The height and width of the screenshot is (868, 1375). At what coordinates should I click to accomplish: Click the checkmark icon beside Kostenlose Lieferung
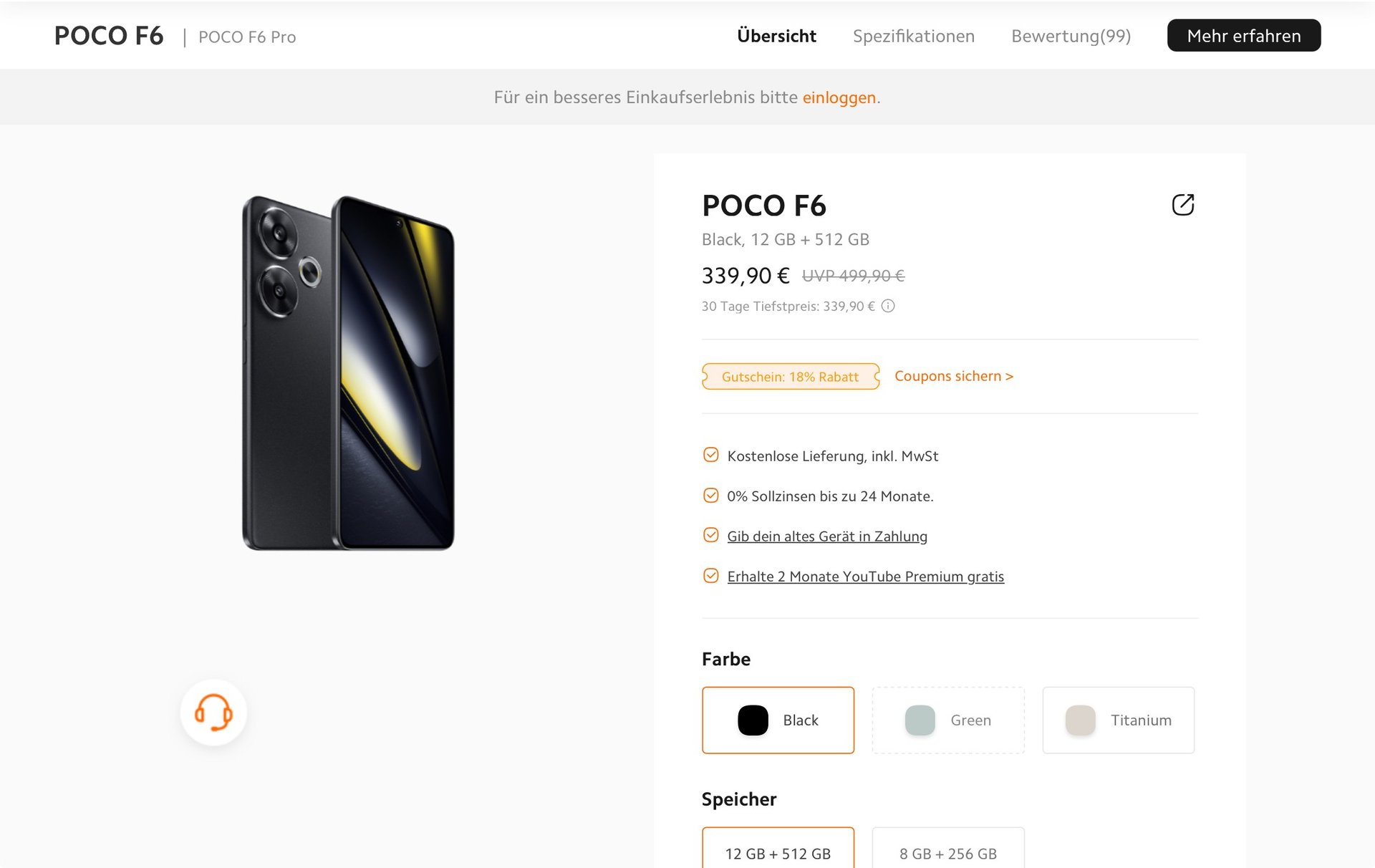click(710, 455)
